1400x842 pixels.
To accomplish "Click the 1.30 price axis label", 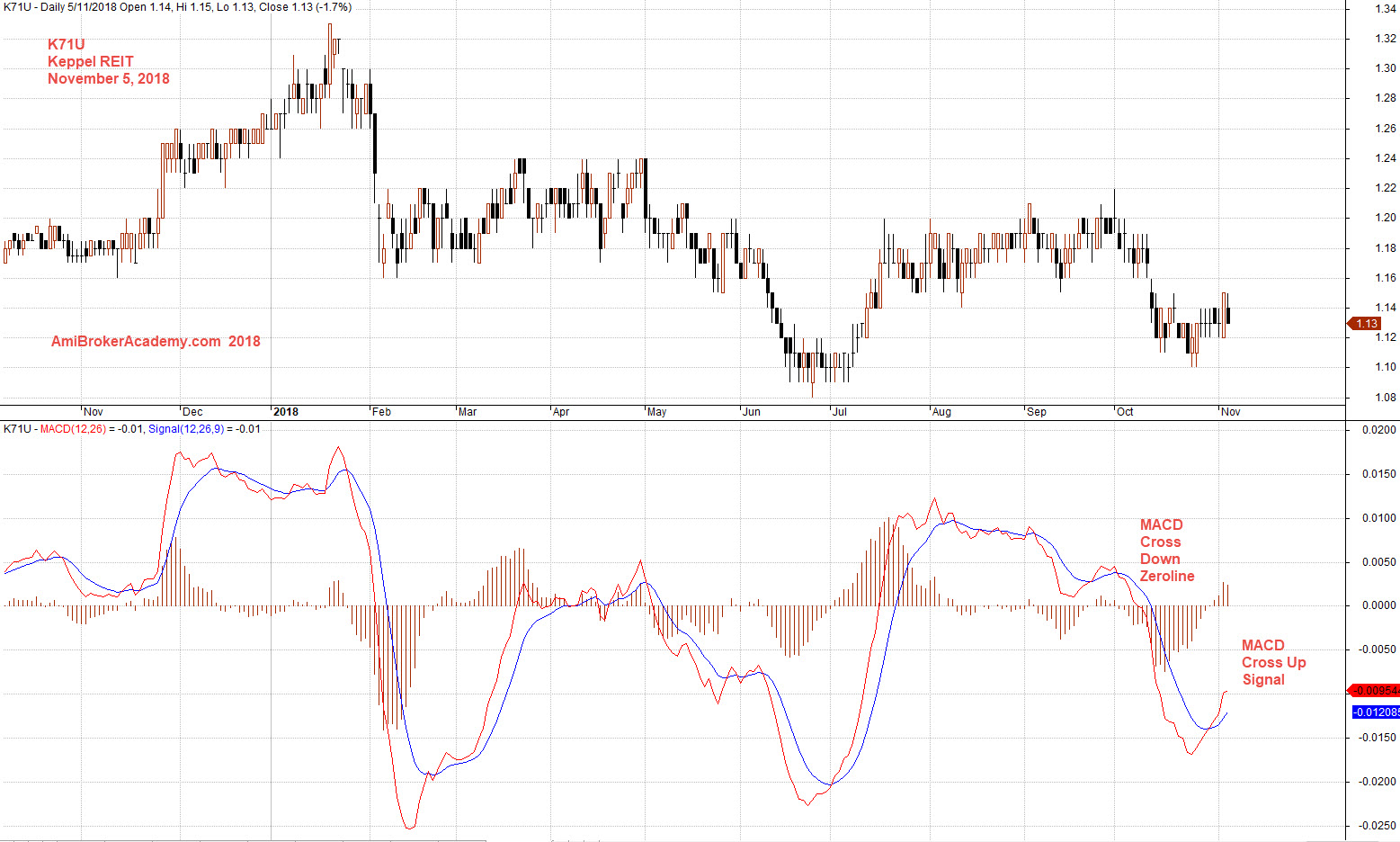I will tap(1386, 67).
